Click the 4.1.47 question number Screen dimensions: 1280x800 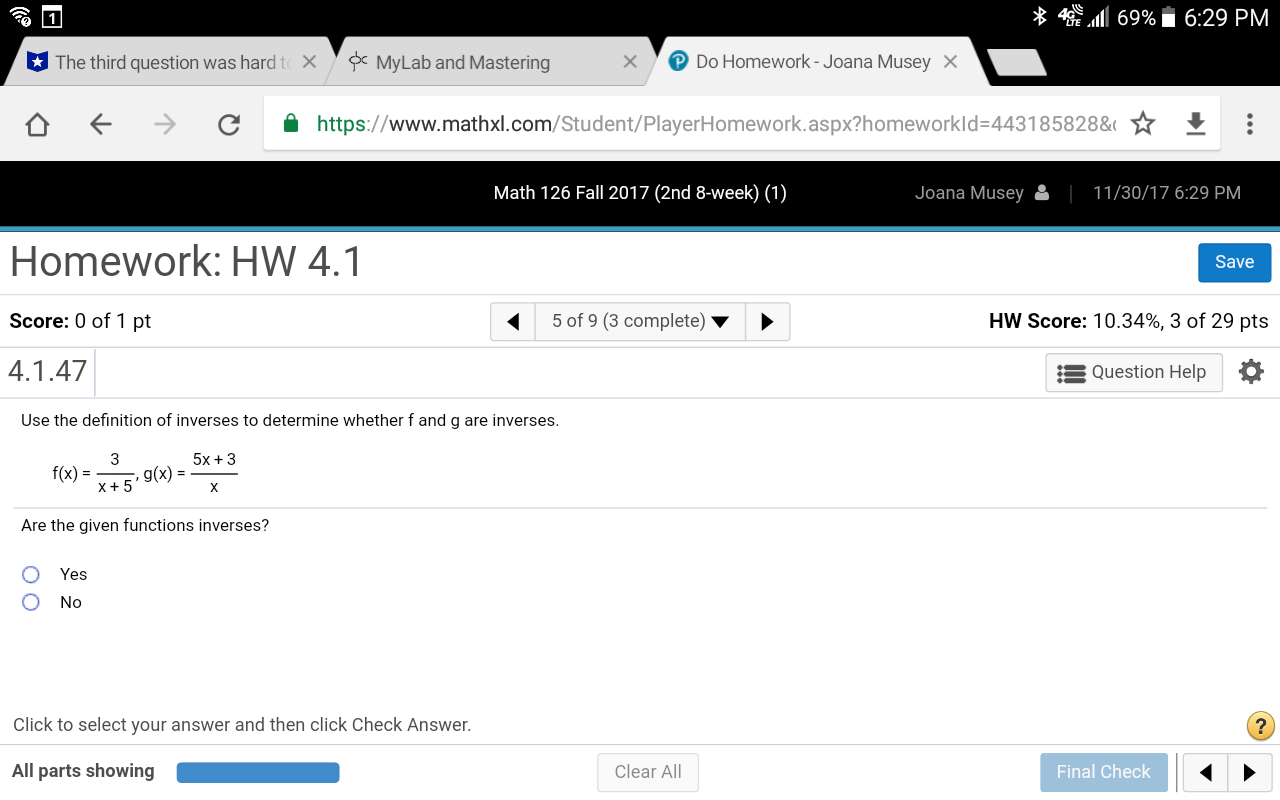[x=48, y=371]
